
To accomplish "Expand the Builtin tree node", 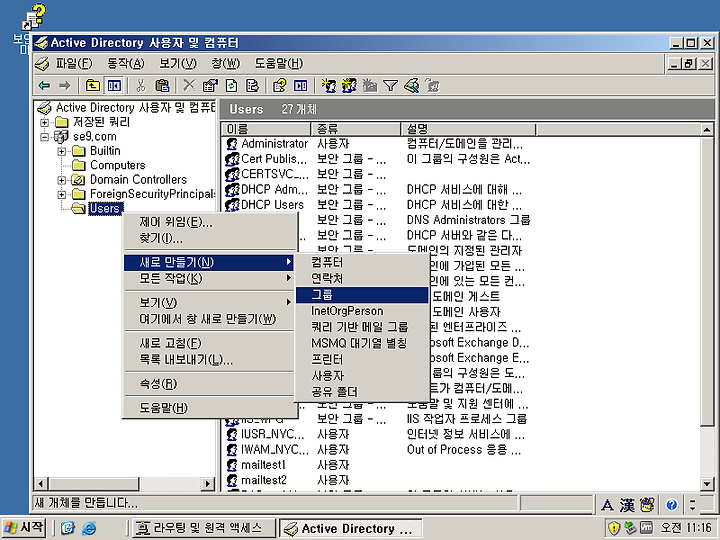I will 62,151.
